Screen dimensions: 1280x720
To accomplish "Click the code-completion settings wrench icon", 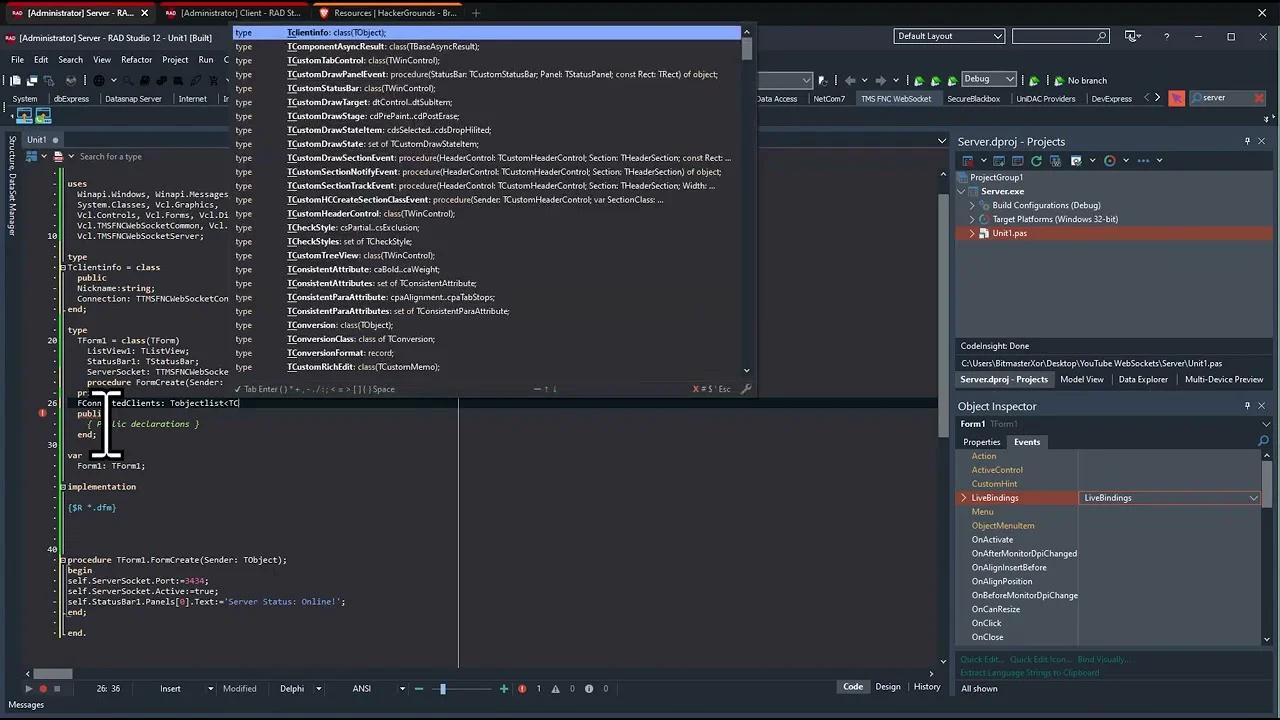I will (745, 389).
